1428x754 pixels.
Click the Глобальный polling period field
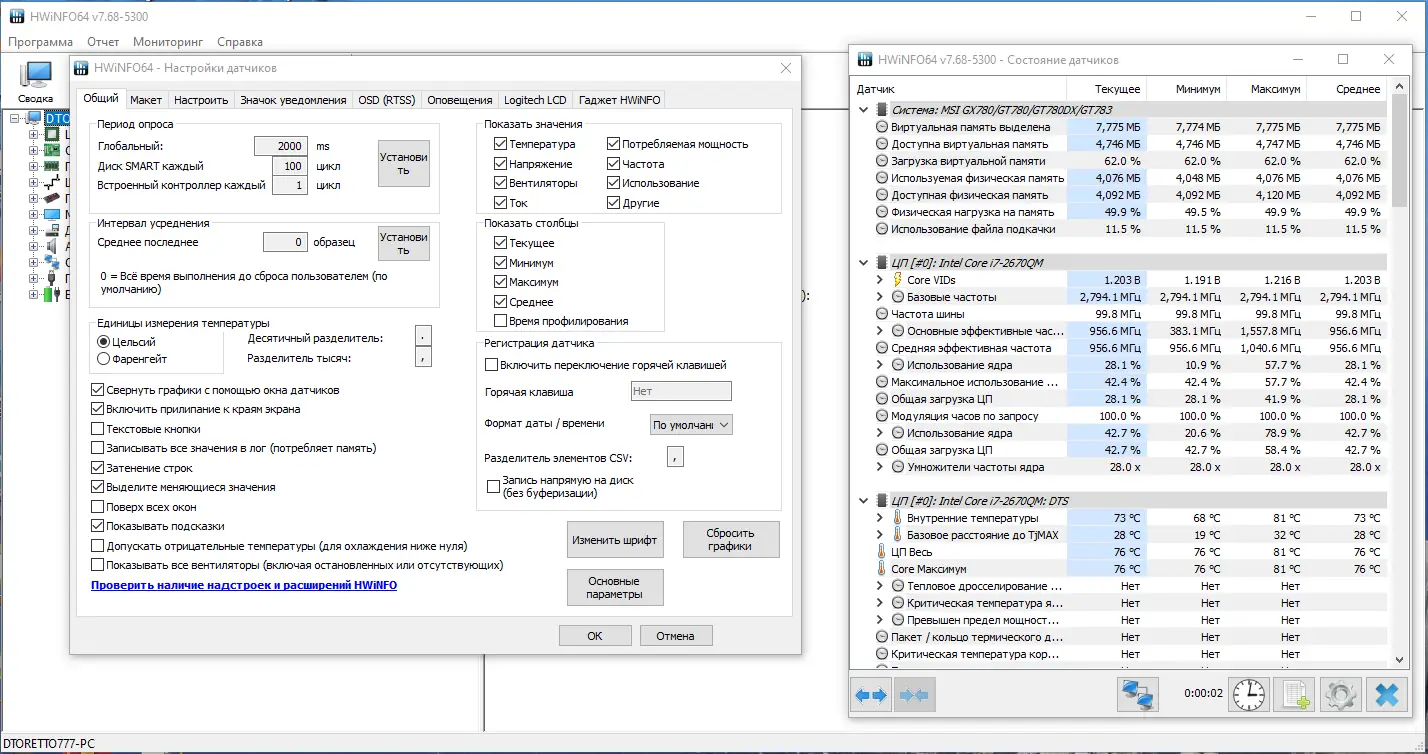pos(280,146)
